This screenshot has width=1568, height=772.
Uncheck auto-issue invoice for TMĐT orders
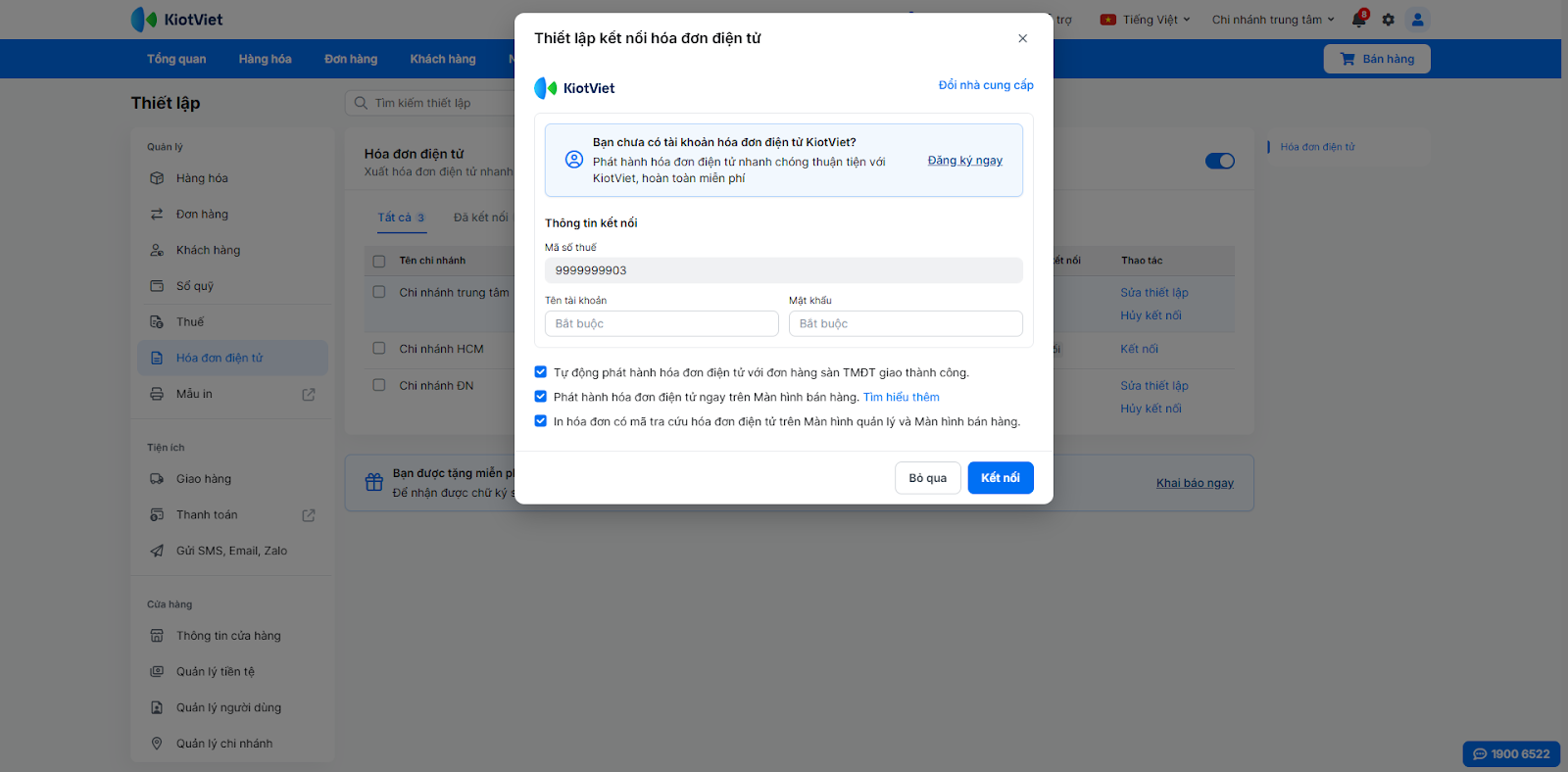[541, 372]
